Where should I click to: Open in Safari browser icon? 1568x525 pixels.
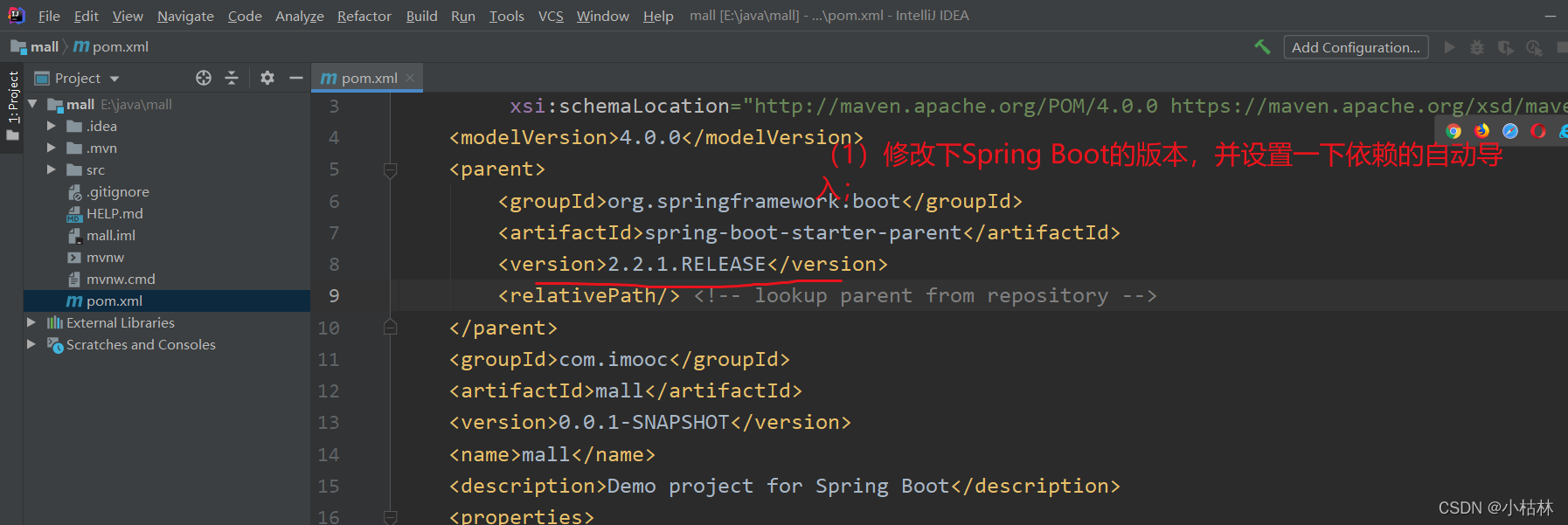pos(1510,131)
